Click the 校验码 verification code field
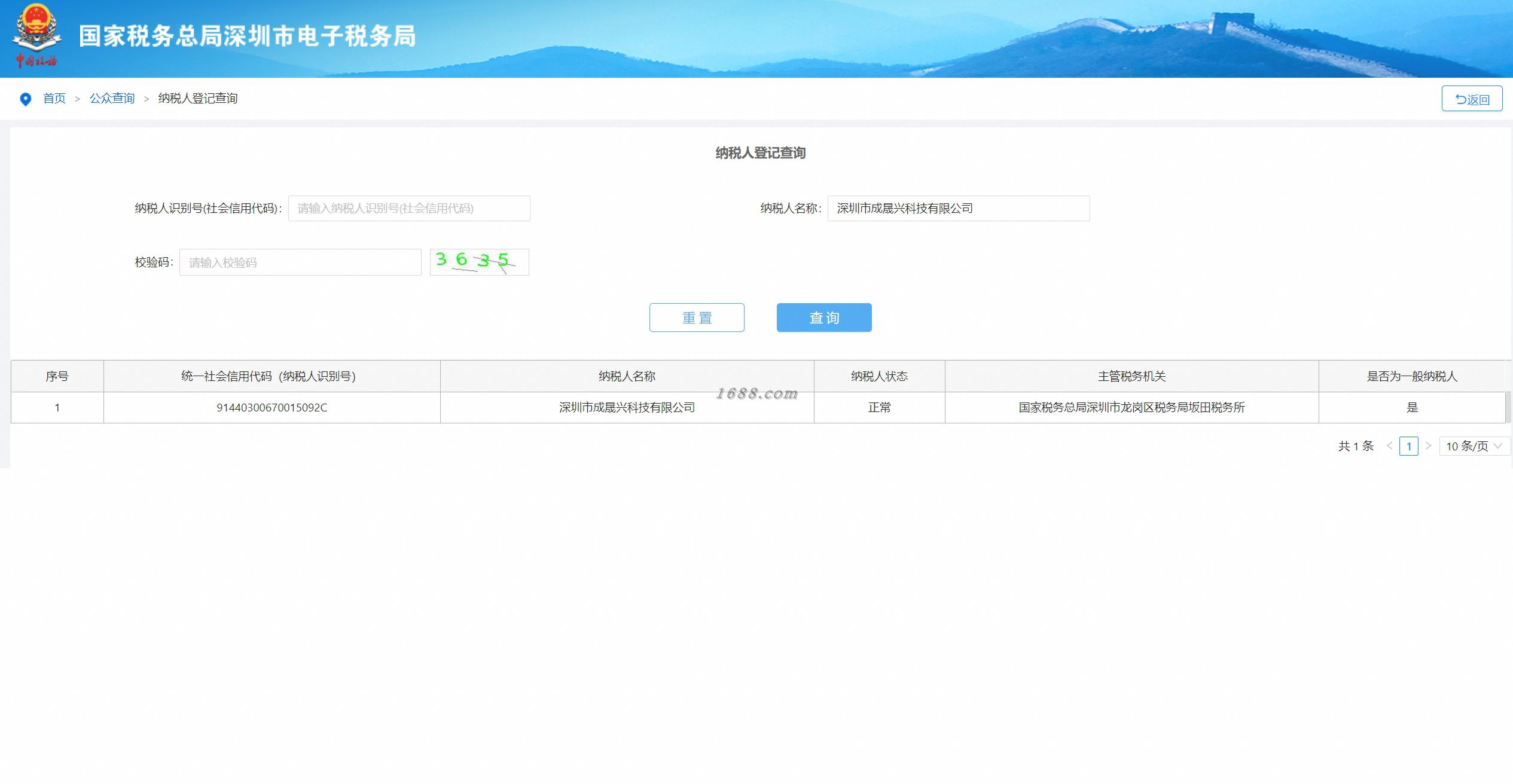Screen dimensions: 1513x784 coord(300,263)
